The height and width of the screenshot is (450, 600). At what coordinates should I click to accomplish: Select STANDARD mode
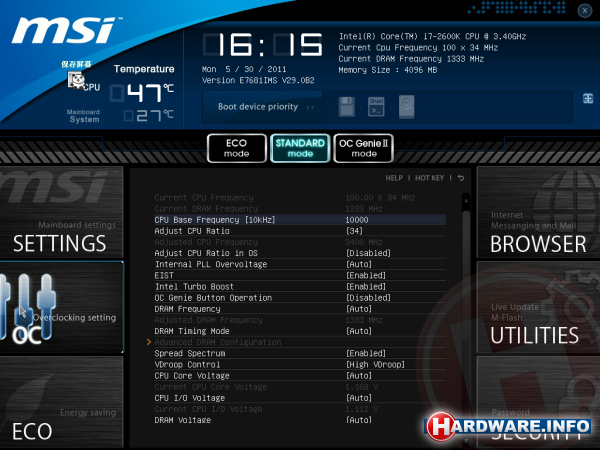[x=300, y=148]
